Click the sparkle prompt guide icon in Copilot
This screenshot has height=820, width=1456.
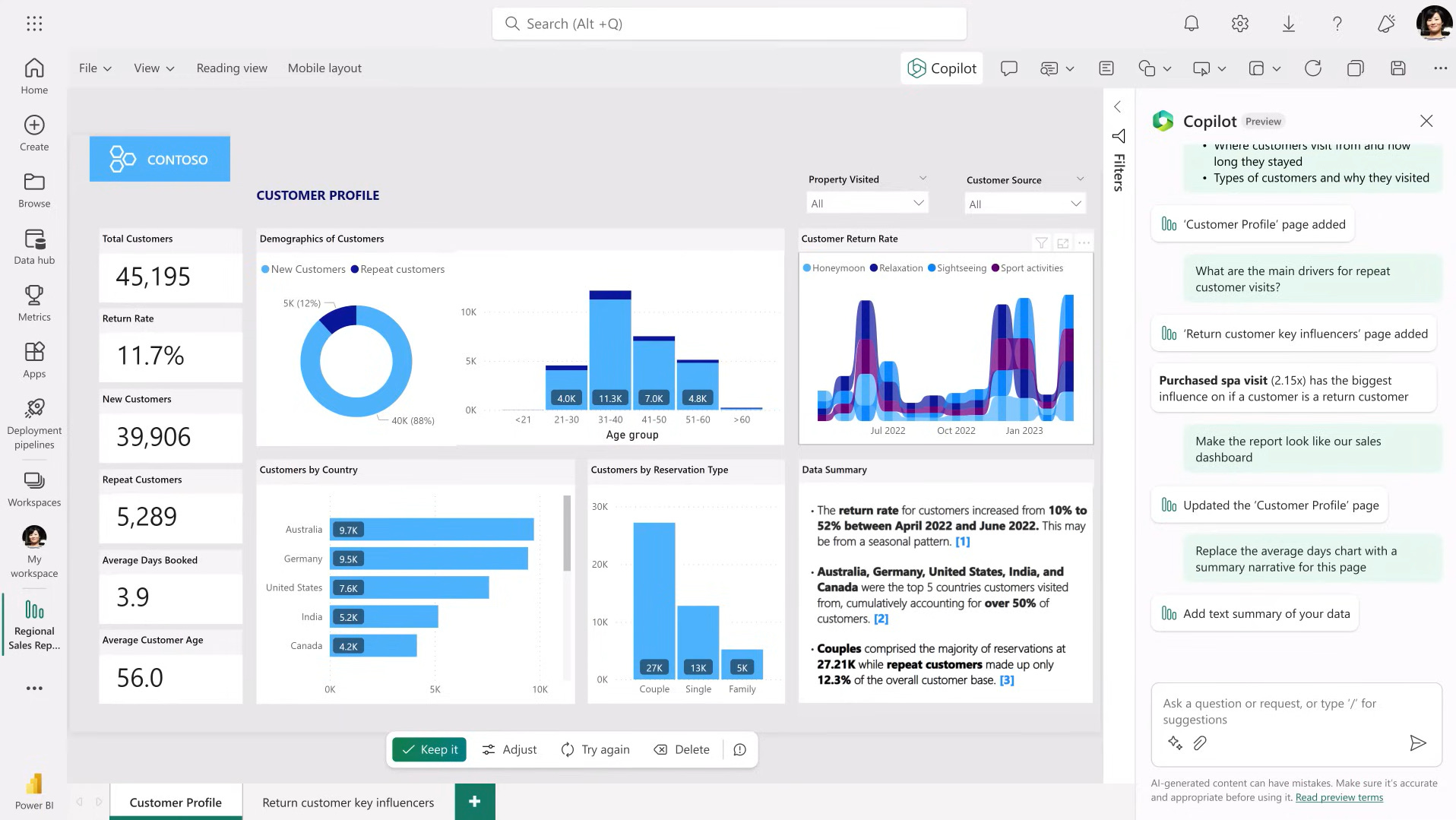(1175, 743)
